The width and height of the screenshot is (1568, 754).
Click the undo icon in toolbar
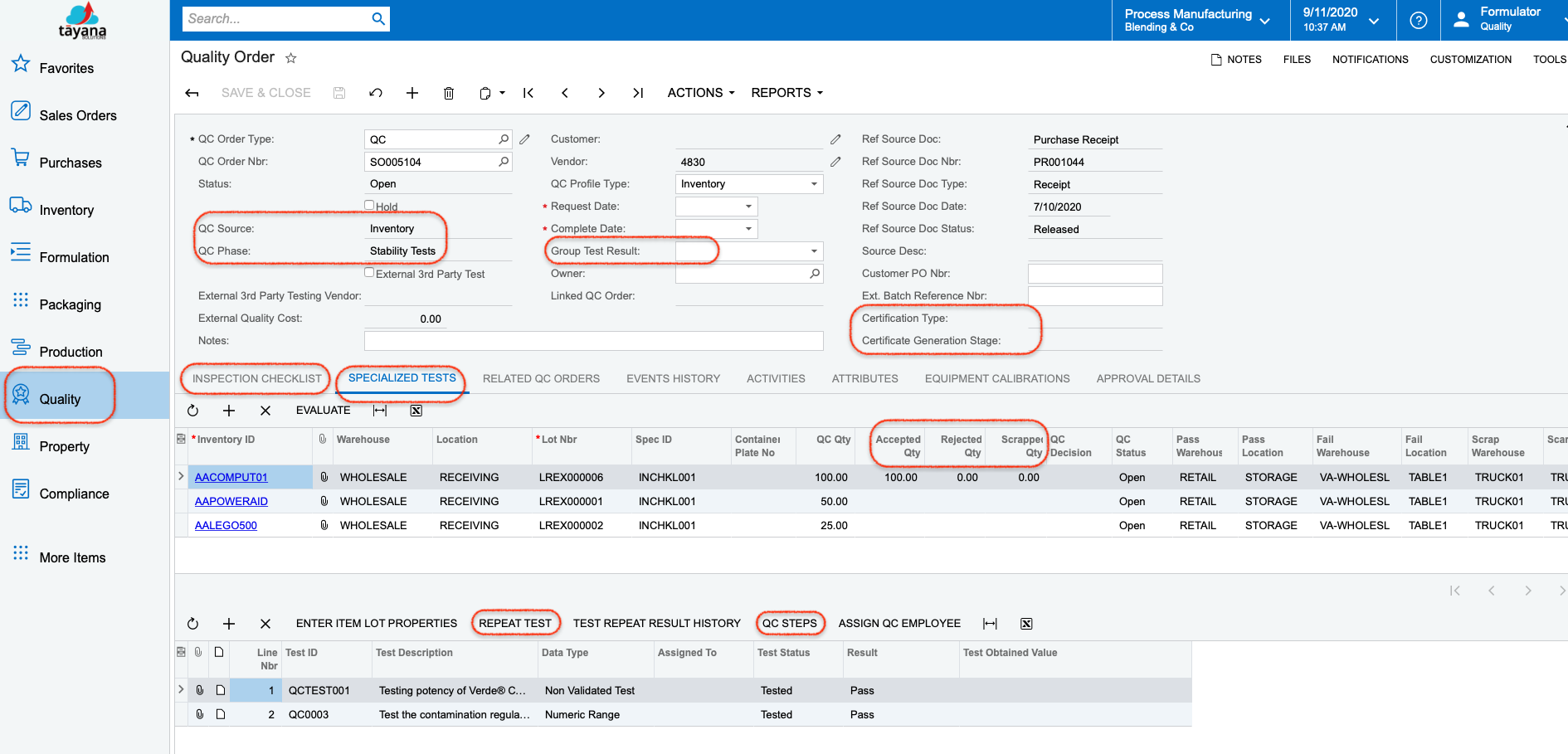[x=376, y=93]
